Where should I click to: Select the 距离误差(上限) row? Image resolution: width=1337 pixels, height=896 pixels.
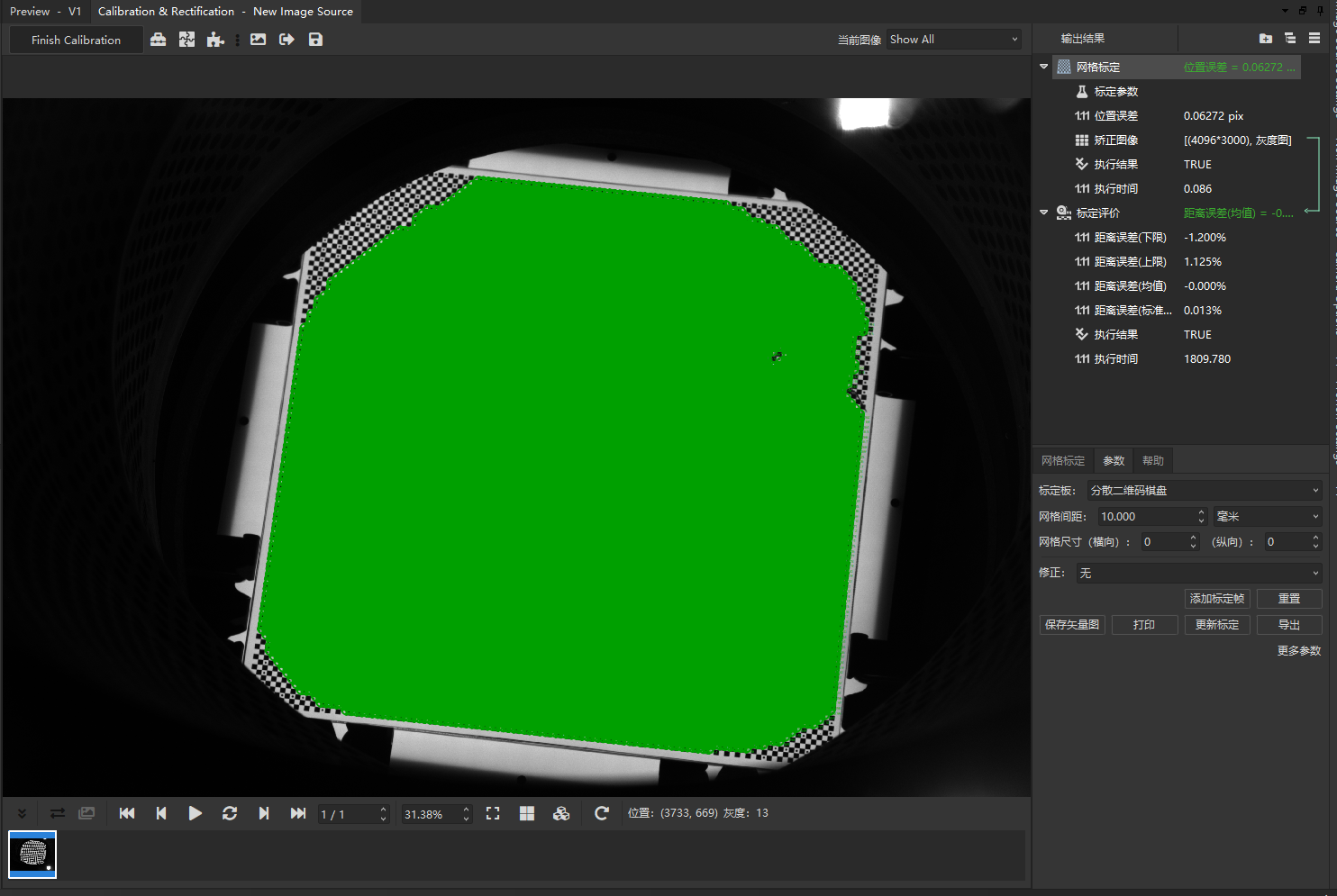pos(1177,262)
